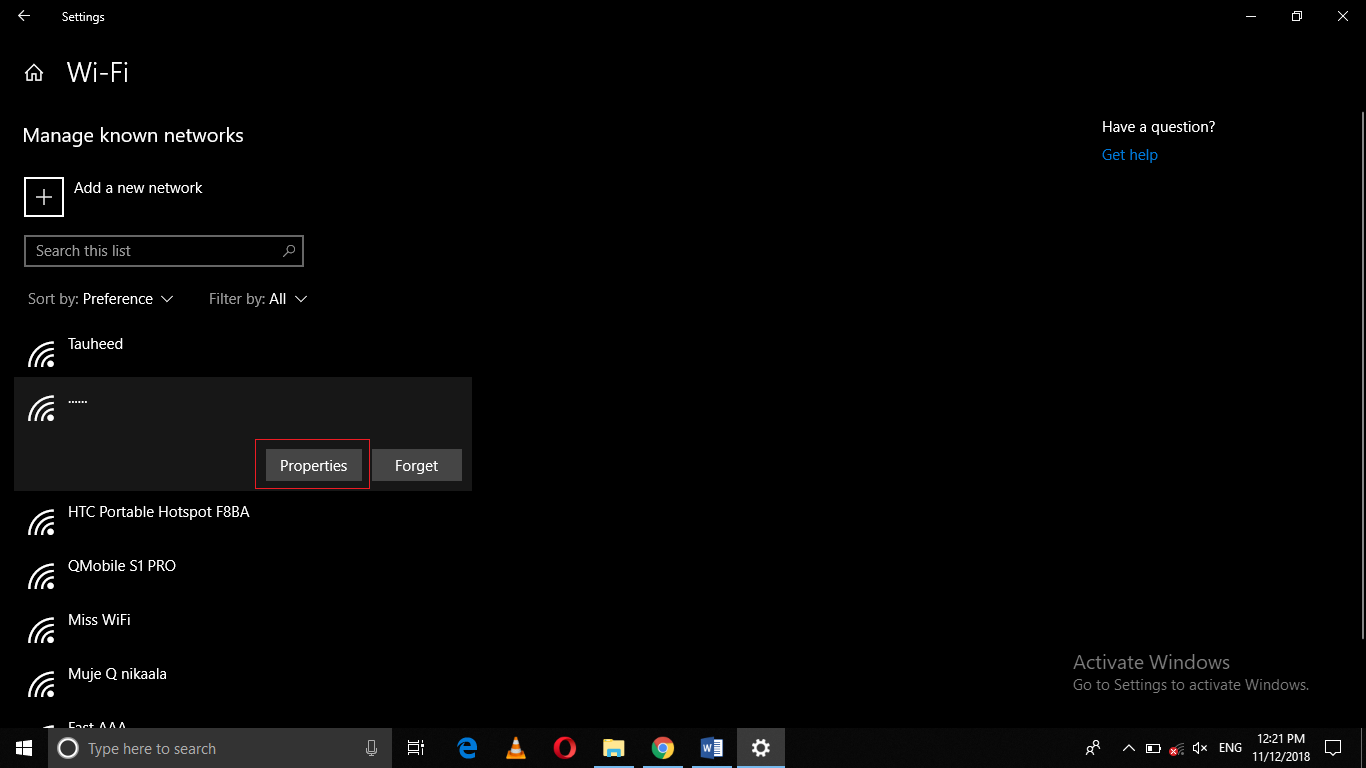
Task: Open VLC media player from the taskbar
Action: point(515,748)
